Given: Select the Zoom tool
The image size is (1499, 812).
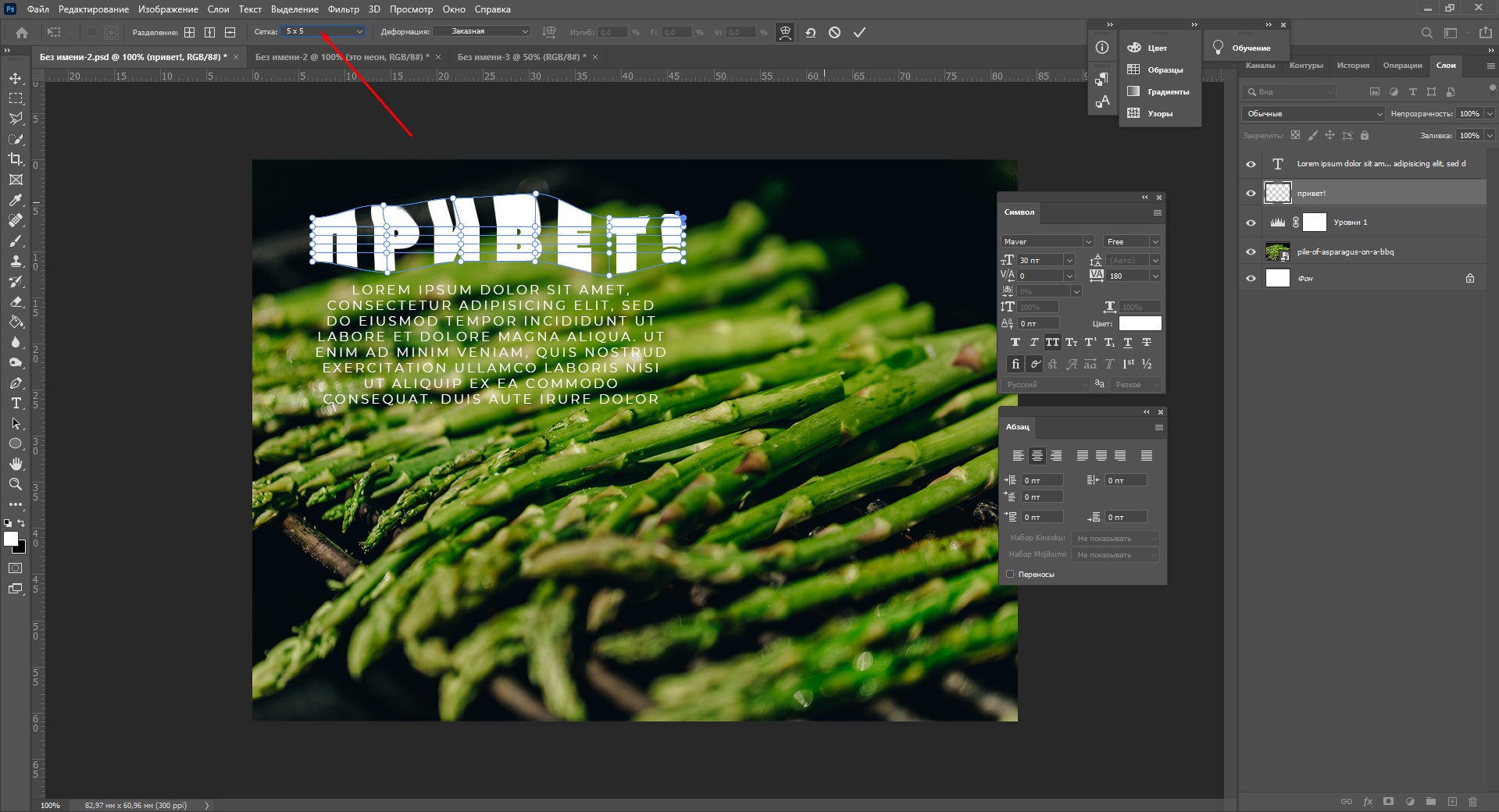Looking at the screenshot, I should (16, 485).
